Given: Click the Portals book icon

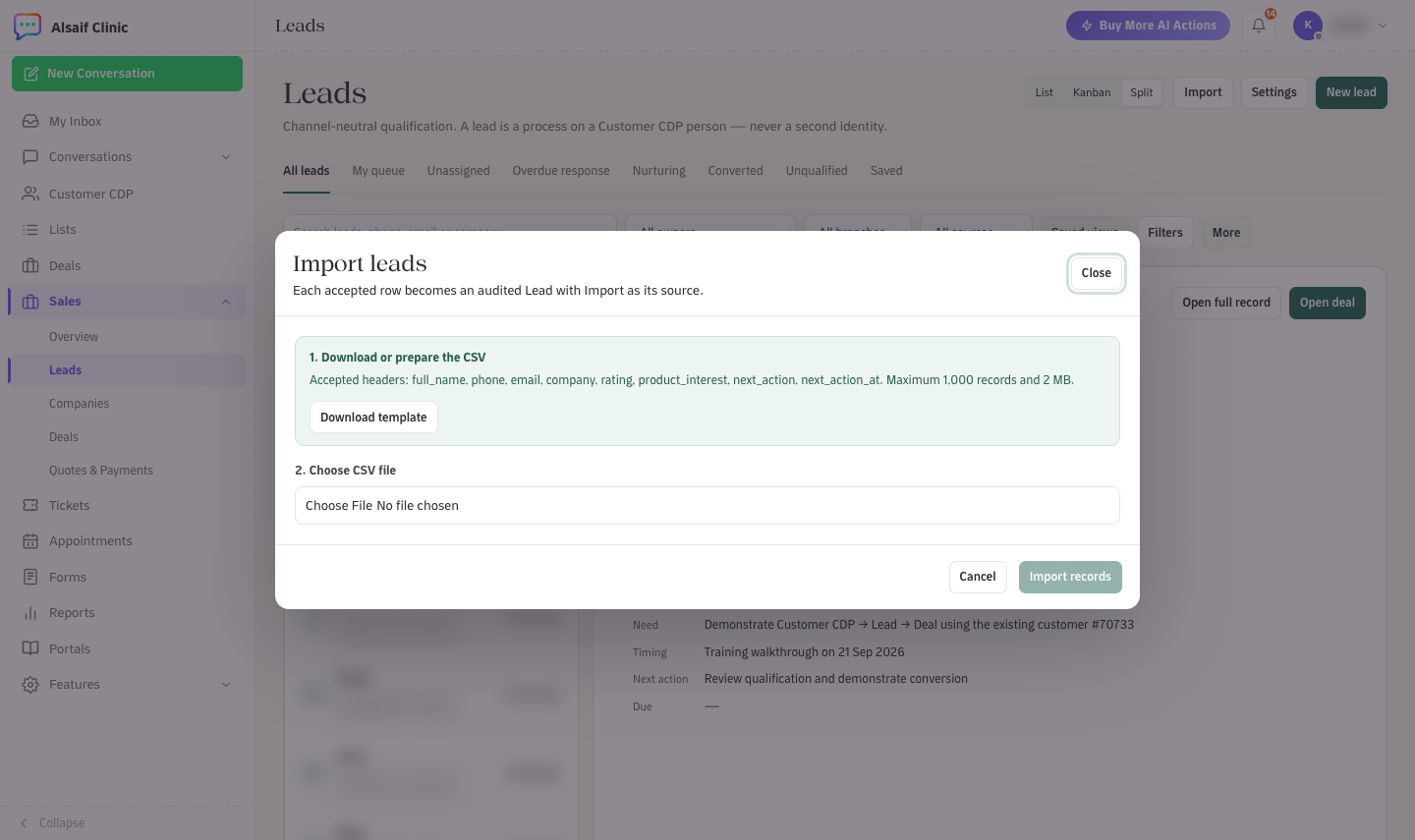Looking at the screenshot, I should pyautogui.click(x=30, y=648).
